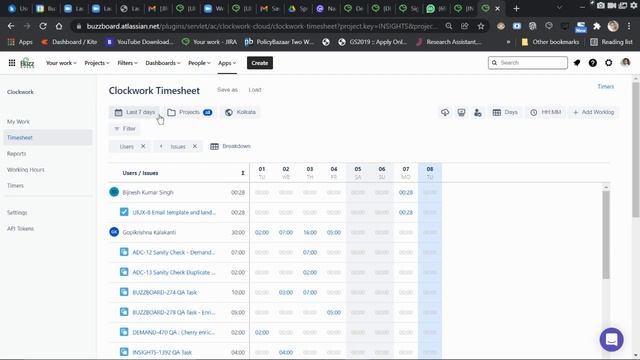Image resolution: width=640 pixels, height=360 pixels.
Task: Click the Add Worklog button
Action: click(593, 112)
